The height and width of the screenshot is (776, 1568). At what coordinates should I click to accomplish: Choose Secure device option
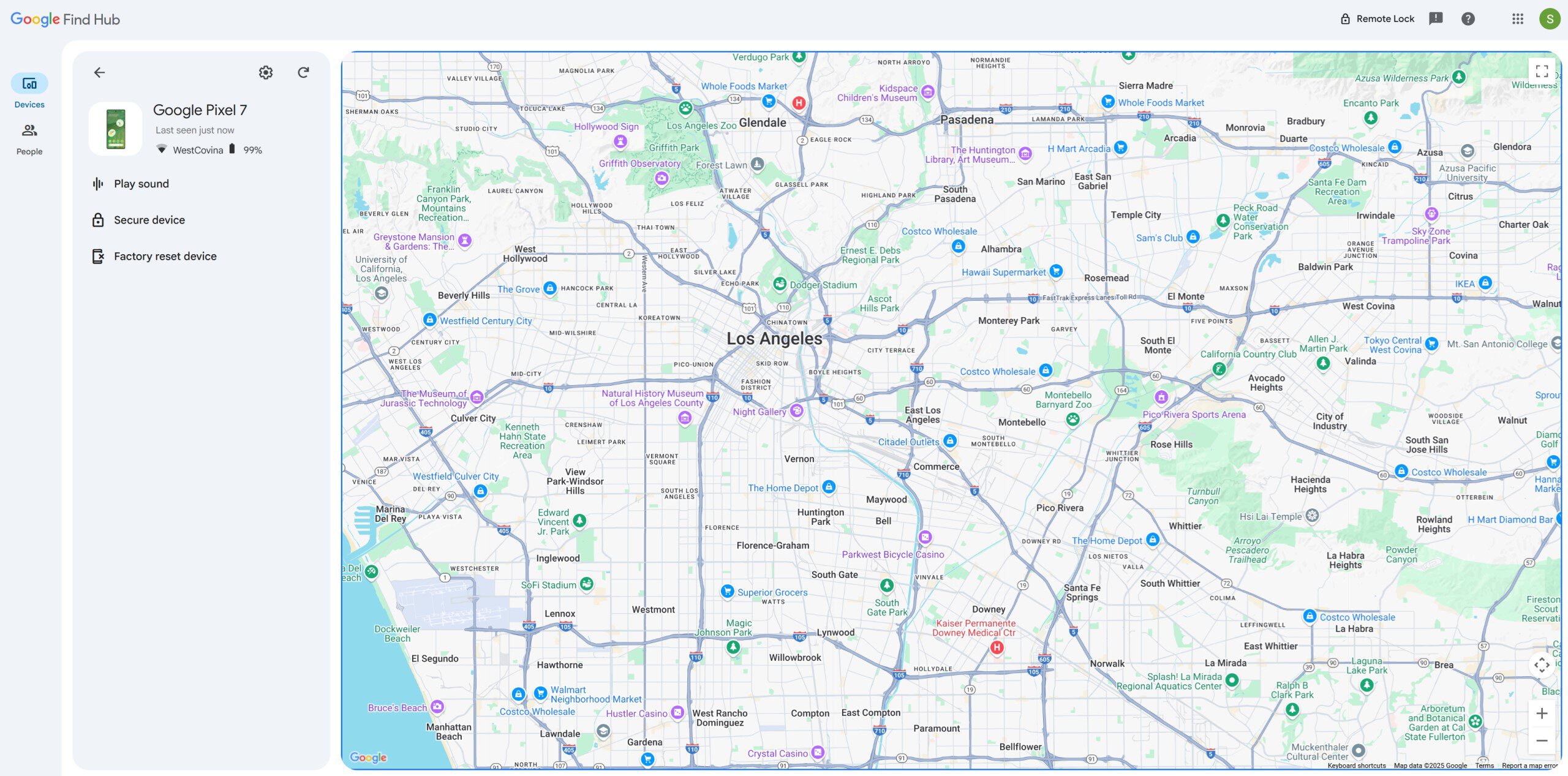click(x=149, y=220)
